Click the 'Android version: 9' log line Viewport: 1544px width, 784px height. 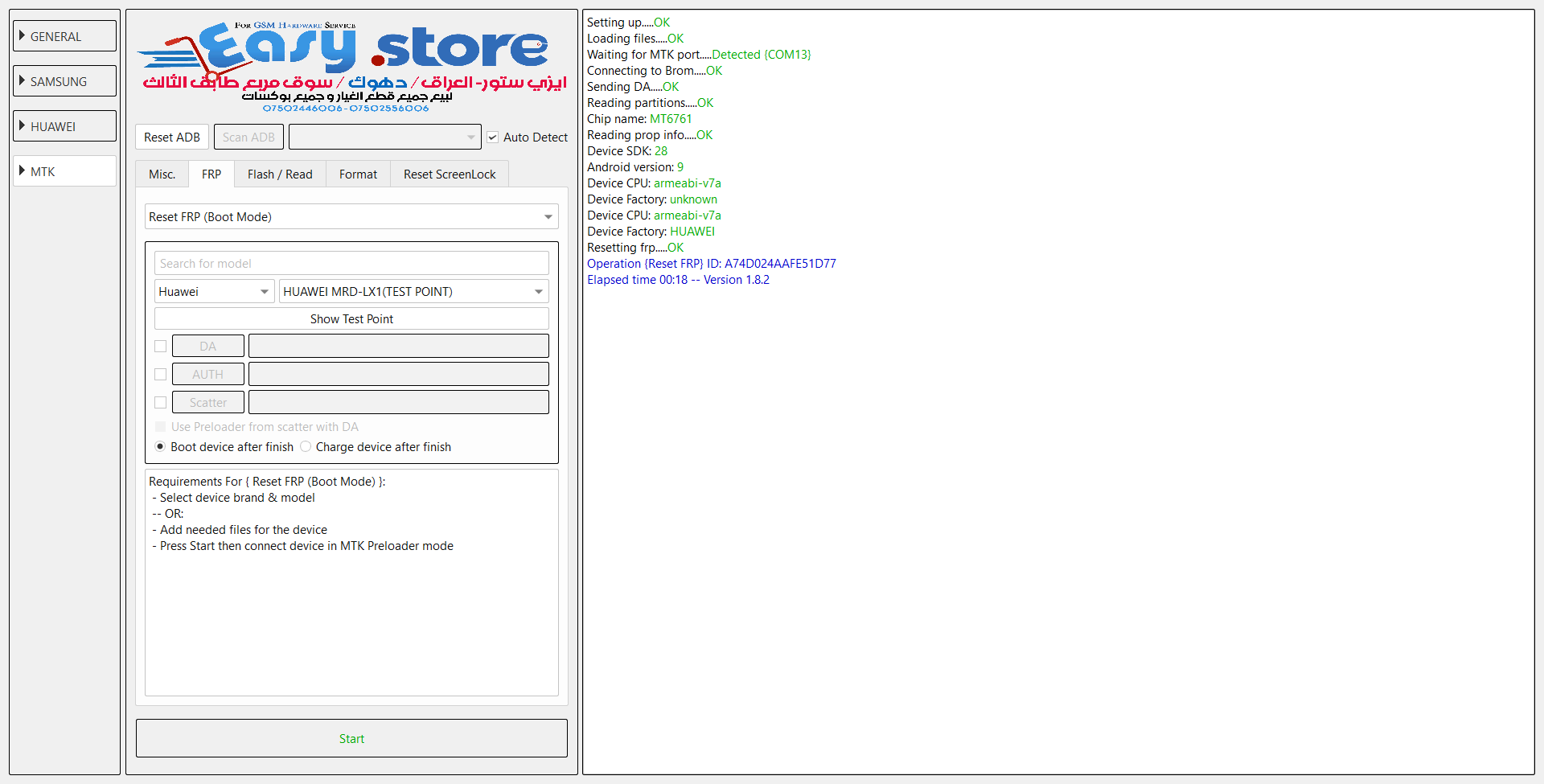click(x=635, y=167)
